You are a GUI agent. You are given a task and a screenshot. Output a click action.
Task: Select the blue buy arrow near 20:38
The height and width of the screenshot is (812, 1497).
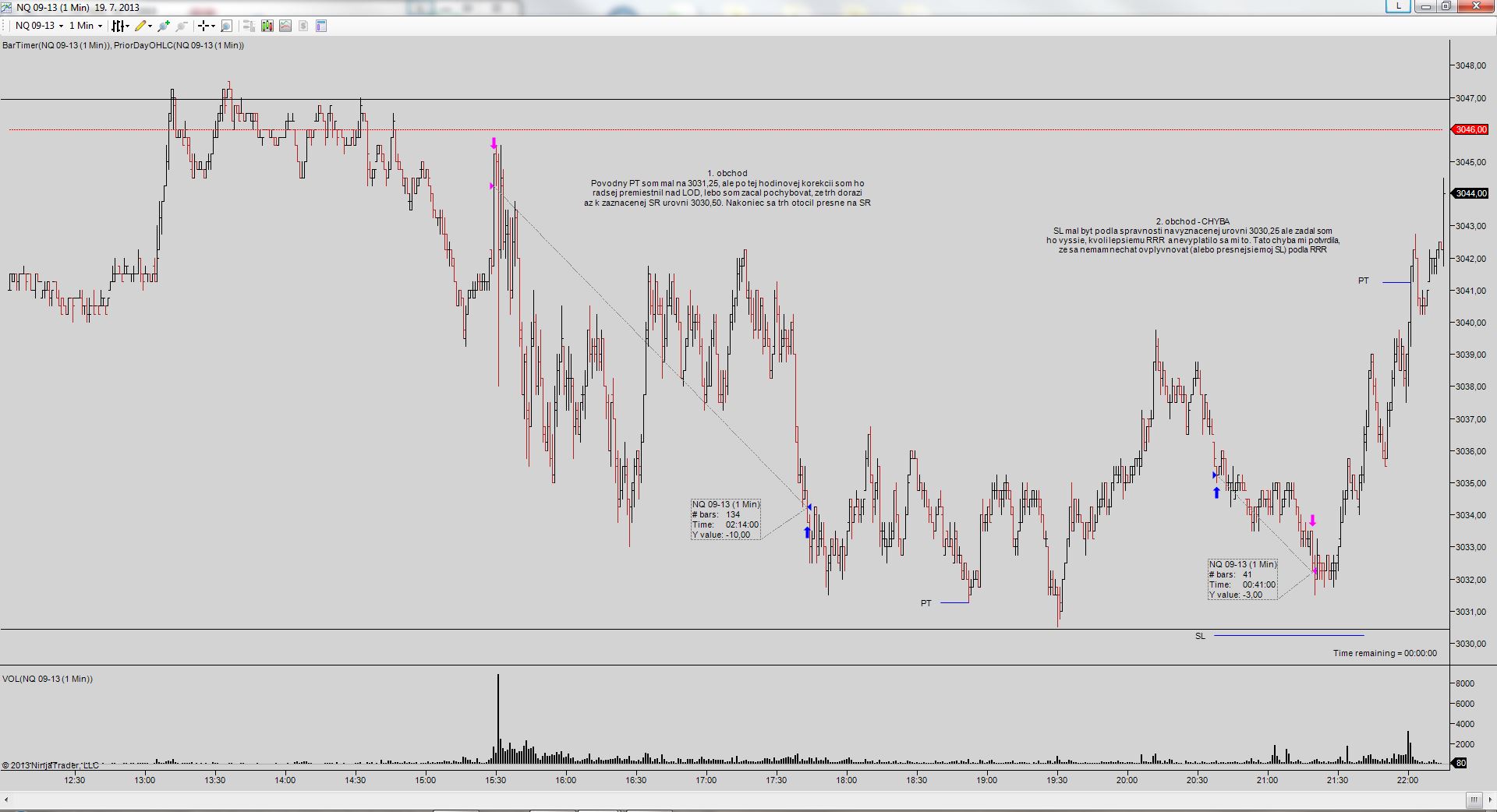coord(1216,492)
